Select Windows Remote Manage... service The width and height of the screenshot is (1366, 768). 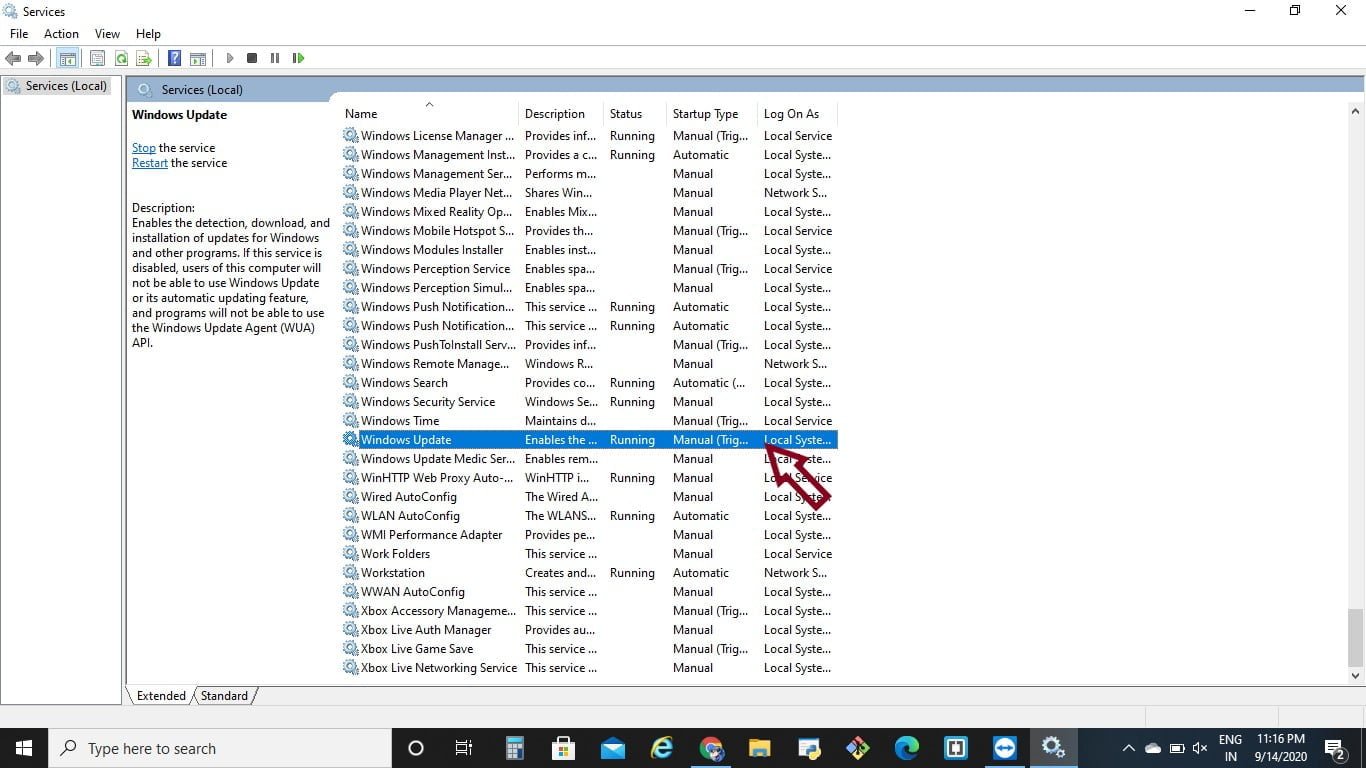(589, 364)
